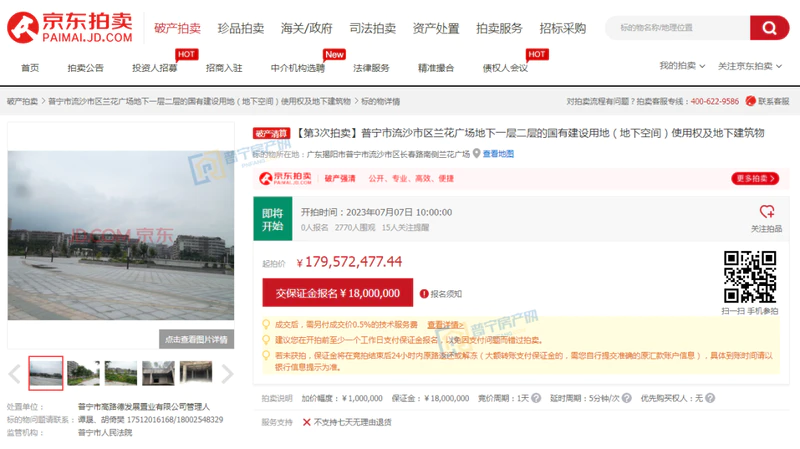800x449 pixels.
Task: Click the 破产清算 red tag
Action: 271,133
